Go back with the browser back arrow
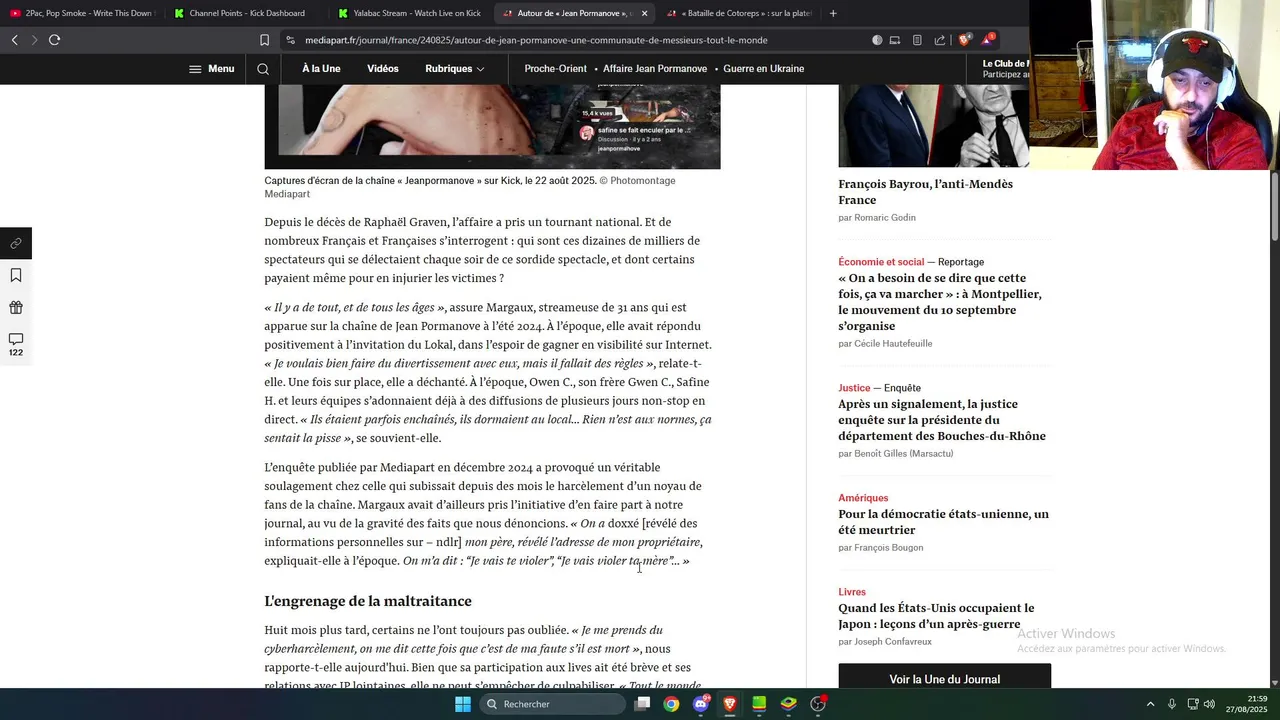Viewport: 1280px width, 720px height. pyautogui.click(x=14, y=40)
